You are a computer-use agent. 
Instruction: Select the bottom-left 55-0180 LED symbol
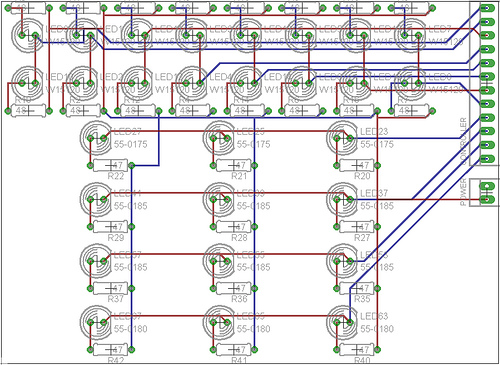[96, 322]
